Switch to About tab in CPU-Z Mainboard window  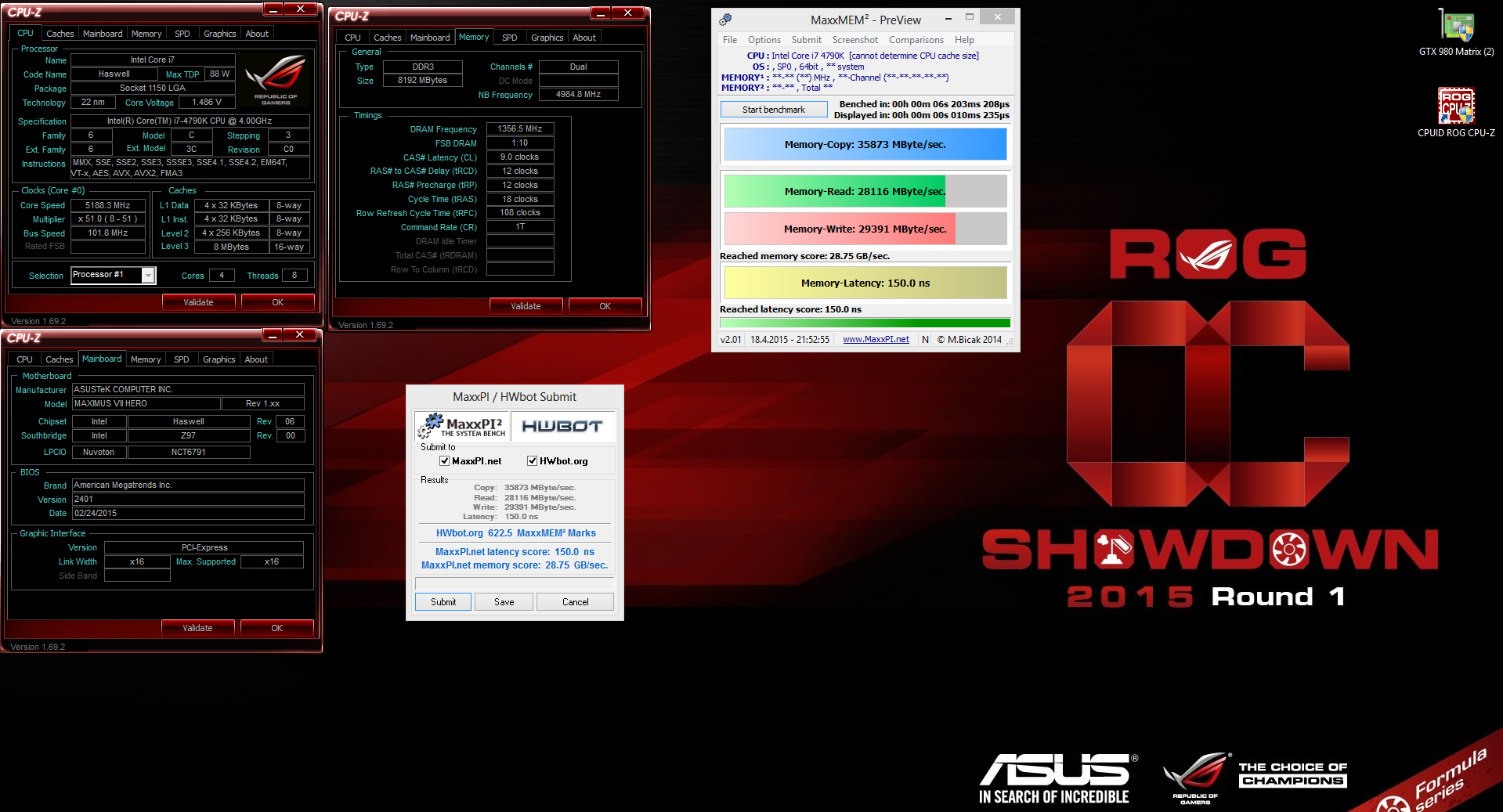coord(256,359)
